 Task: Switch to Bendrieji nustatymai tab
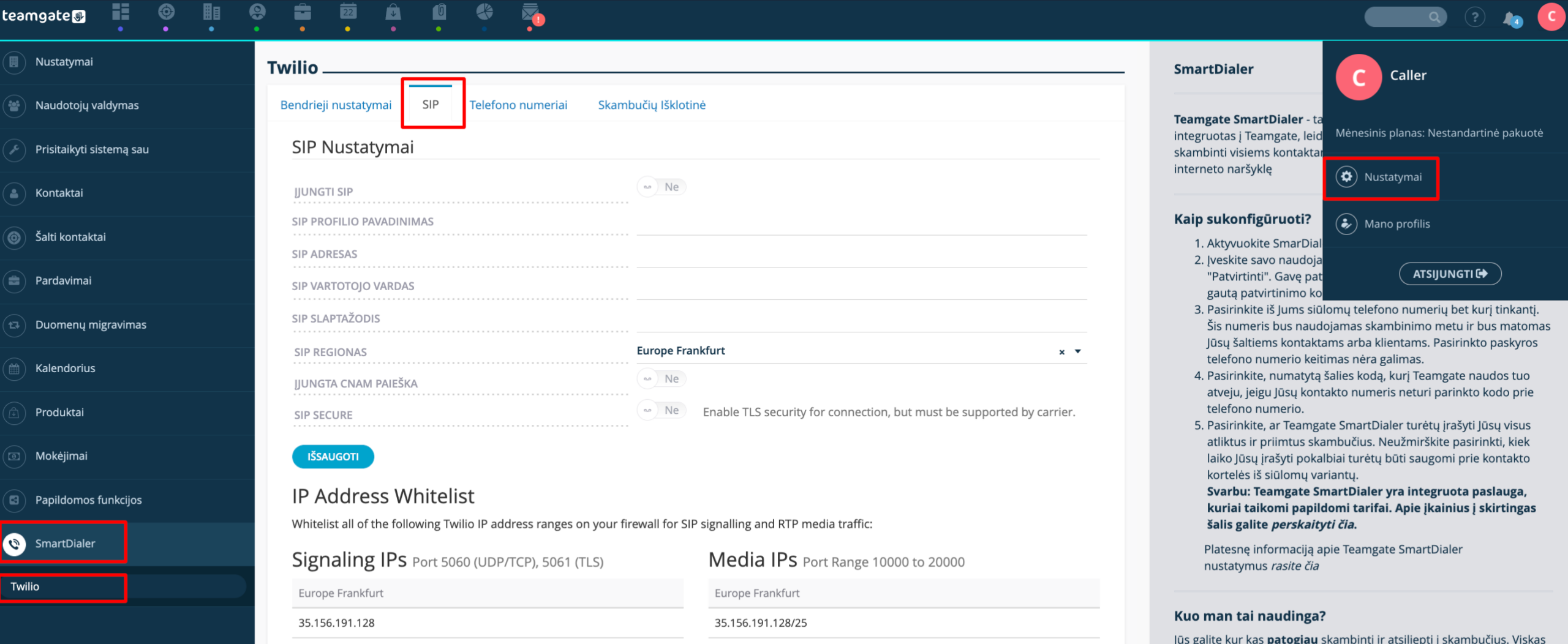336,105
